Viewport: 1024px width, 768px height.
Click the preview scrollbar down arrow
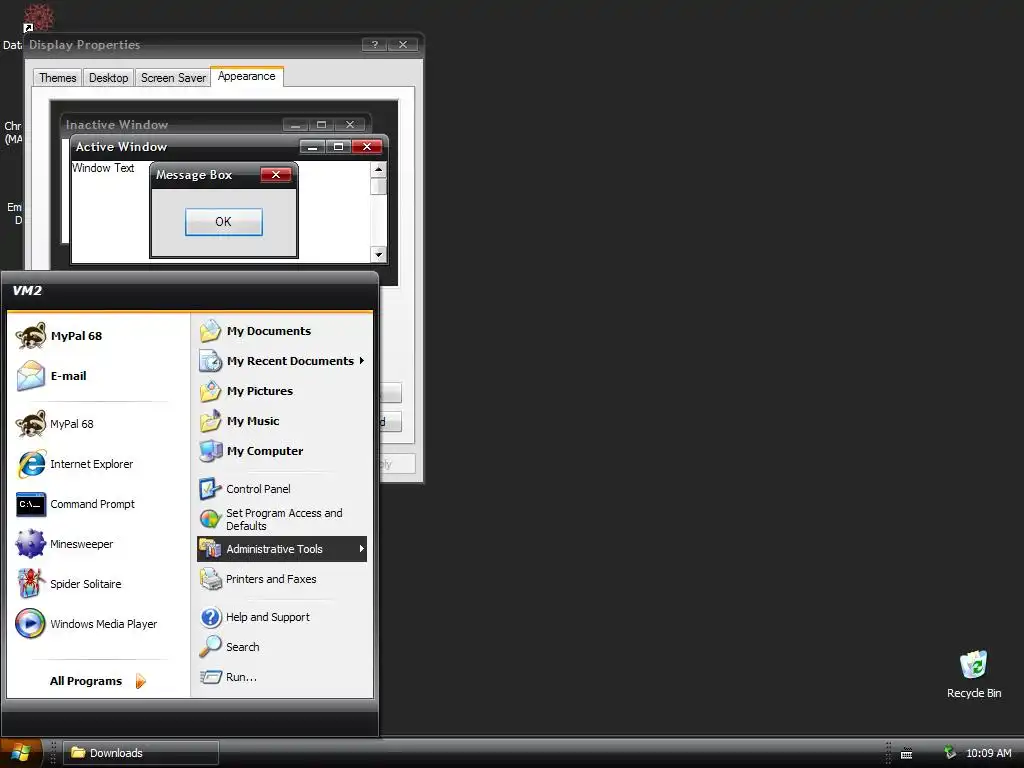point(378,254)
